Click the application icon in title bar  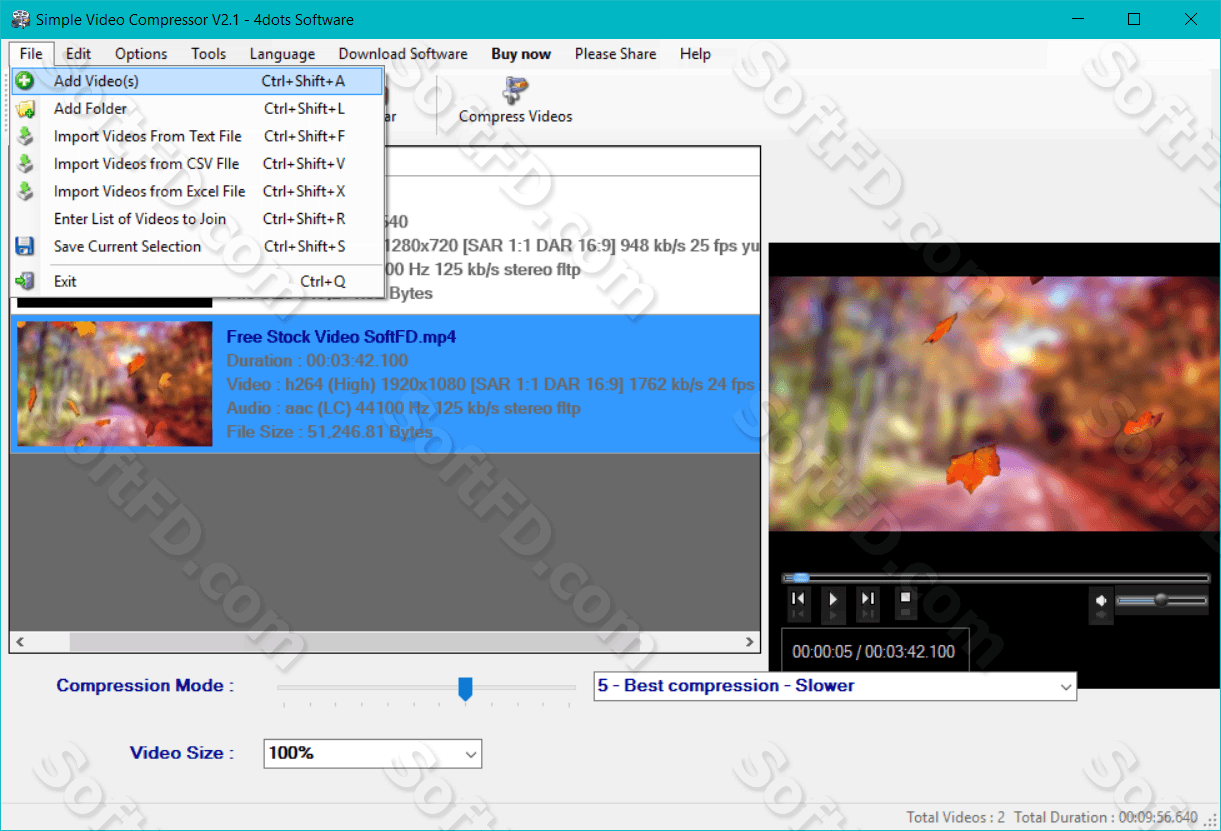(x=20, y=19)
